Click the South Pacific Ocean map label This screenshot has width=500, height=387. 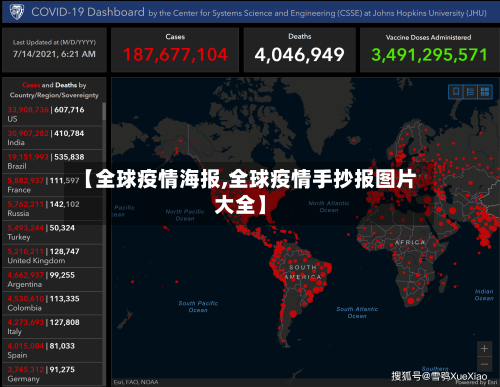198,307
